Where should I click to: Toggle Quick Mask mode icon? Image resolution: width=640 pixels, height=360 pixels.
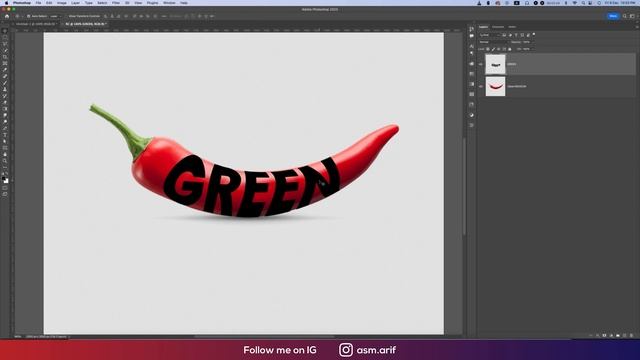click(x=5, y=188)
